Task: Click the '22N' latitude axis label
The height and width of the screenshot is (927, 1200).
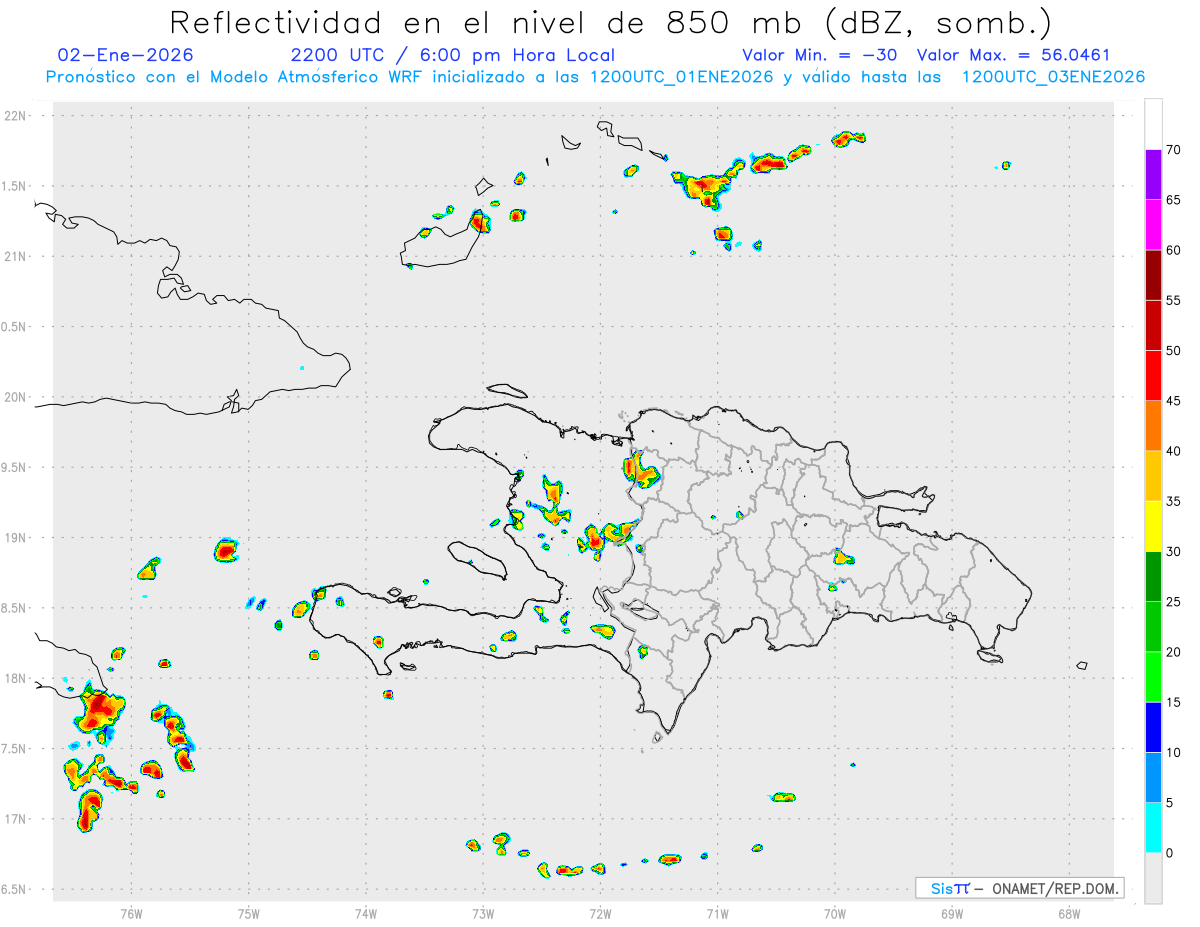Action: [x=17, y=116]
